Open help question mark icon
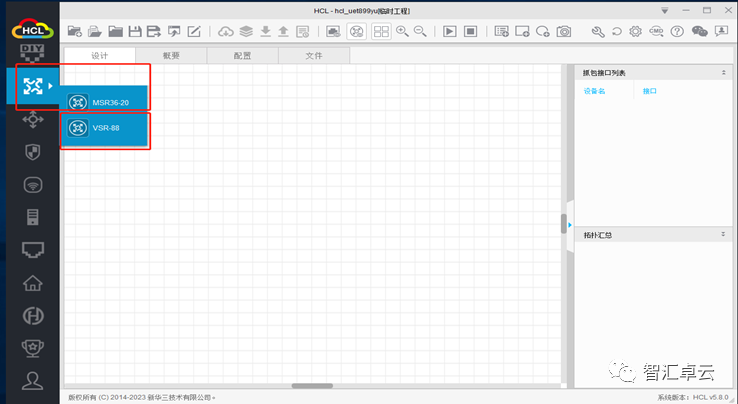Screen dimensions: 738x404 coord(677,32)
